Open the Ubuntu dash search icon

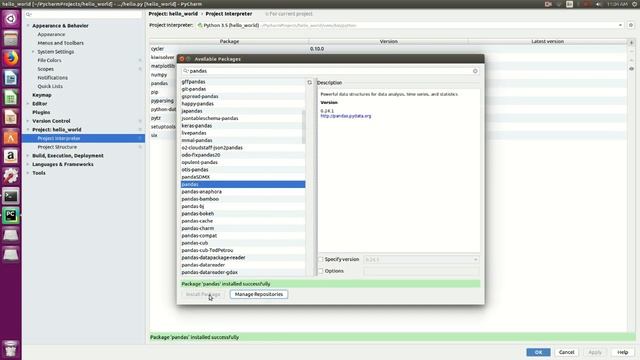11,19
